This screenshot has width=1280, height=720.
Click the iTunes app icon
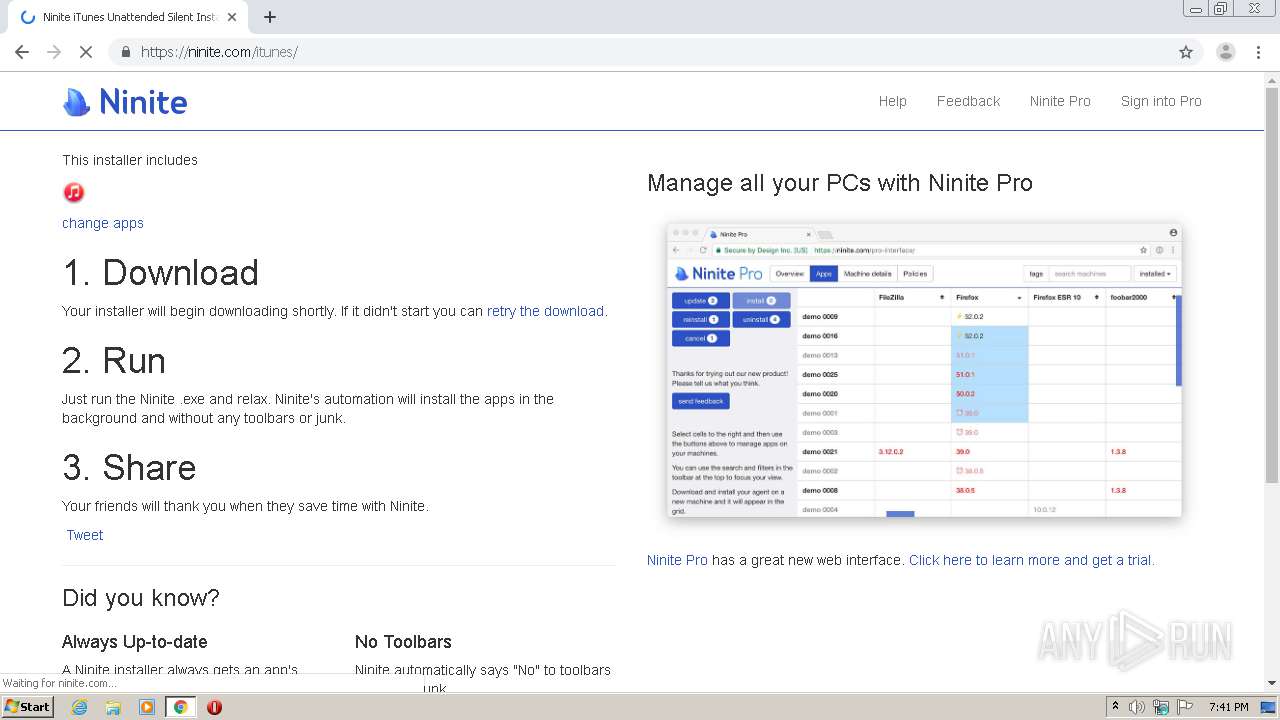tap(74, 192)
